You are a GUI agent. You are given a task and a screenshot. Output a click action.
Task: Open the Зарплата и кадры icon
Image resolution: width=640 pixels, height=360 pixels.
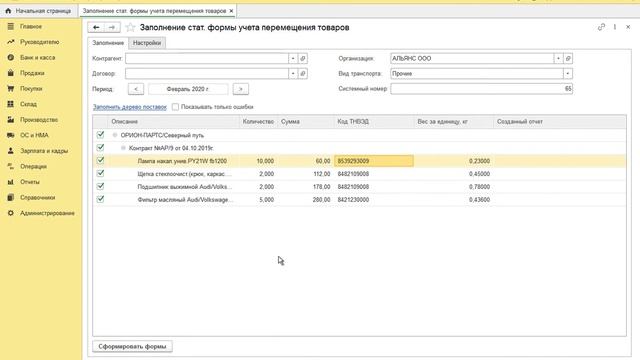click(11, 151)
